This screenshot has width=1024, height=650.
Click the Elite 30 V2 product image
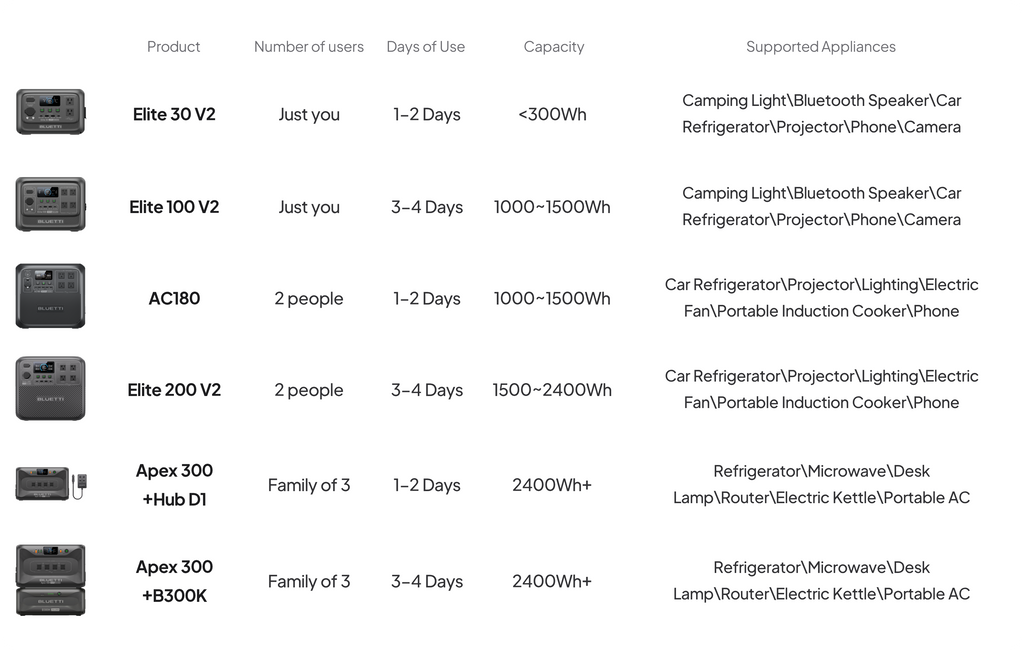[50, 112]
